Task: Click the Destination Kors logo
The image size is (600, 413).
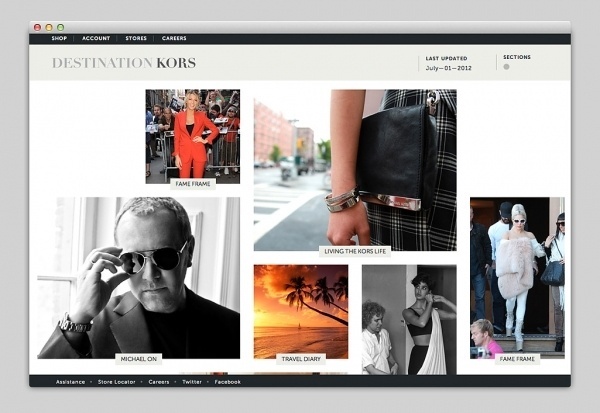Action: (124, 63)
